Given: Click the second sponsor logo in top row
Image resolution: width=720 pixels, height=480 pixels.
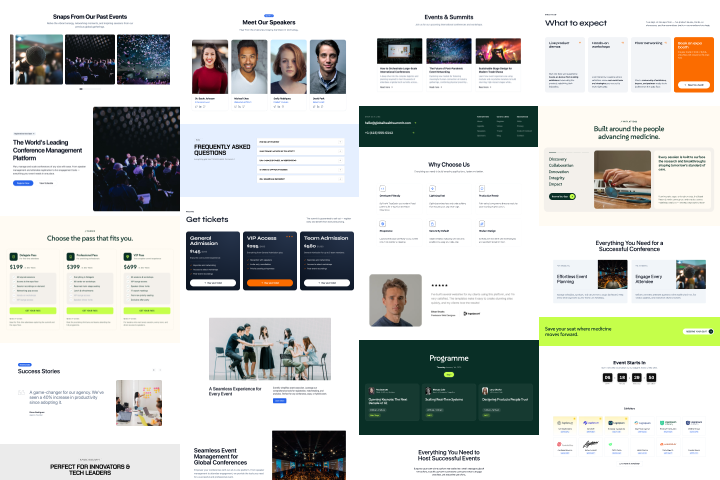Looking at the screenshot, I should pyautogui.click(x=591, y=423).
